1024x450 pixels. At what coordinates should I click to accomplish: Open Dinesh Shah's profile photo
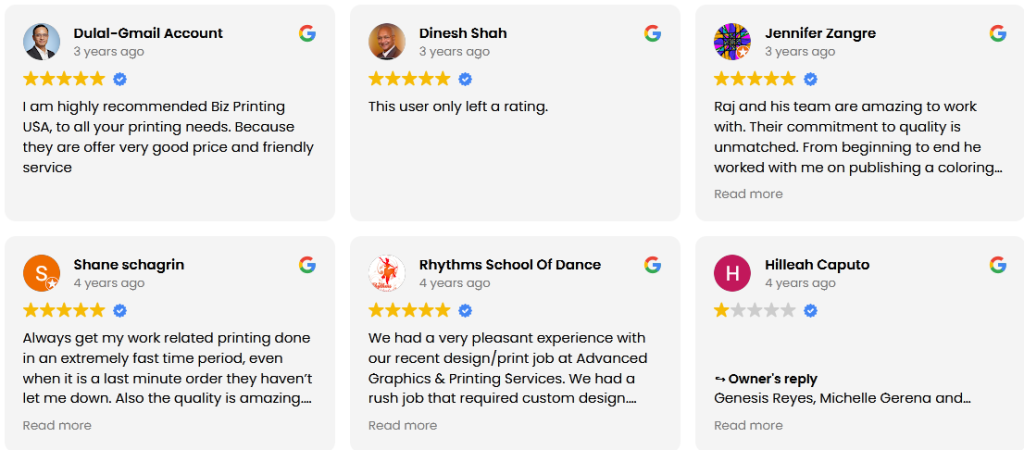[x=387, y=42]
